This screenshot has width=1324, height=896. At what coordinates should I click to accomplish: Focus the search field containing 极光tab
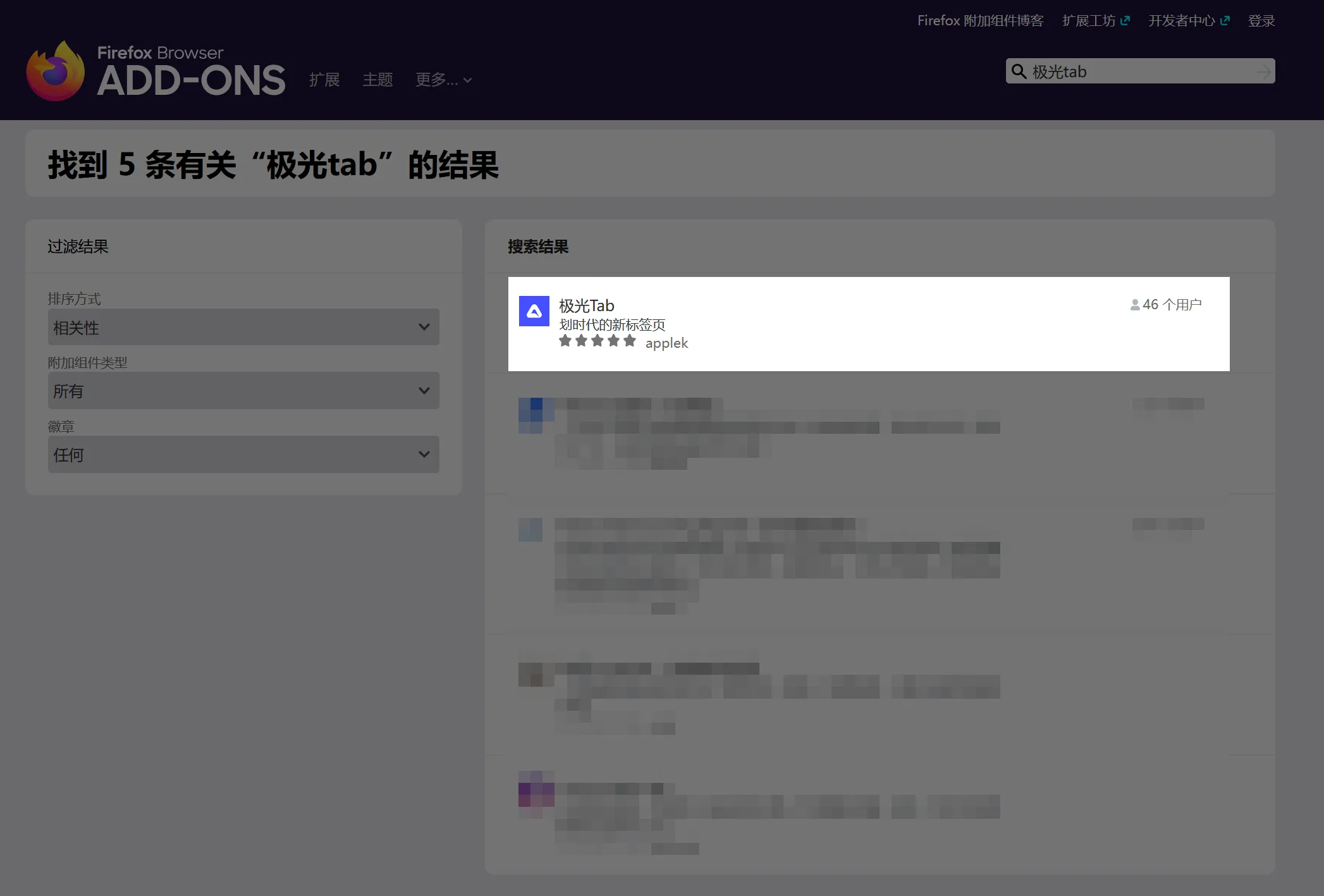[x=1141, y=71]
